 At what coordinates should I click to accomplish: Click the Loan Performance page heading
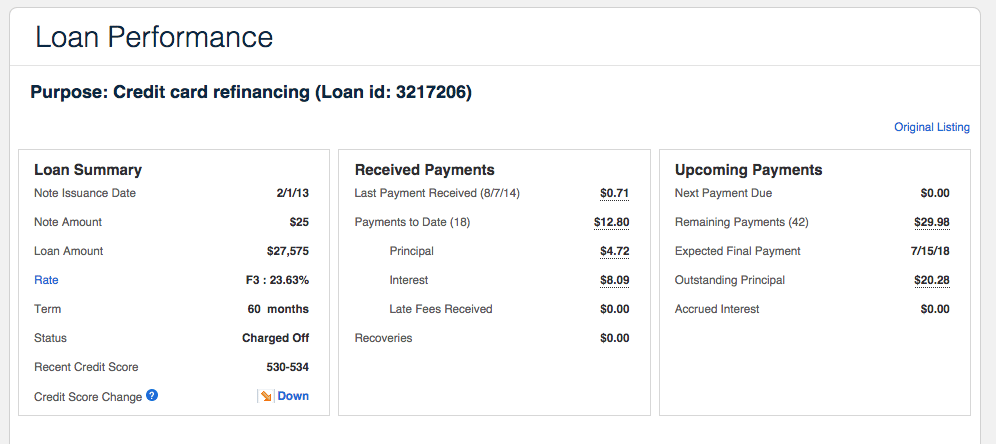click(x=154, y=37)
